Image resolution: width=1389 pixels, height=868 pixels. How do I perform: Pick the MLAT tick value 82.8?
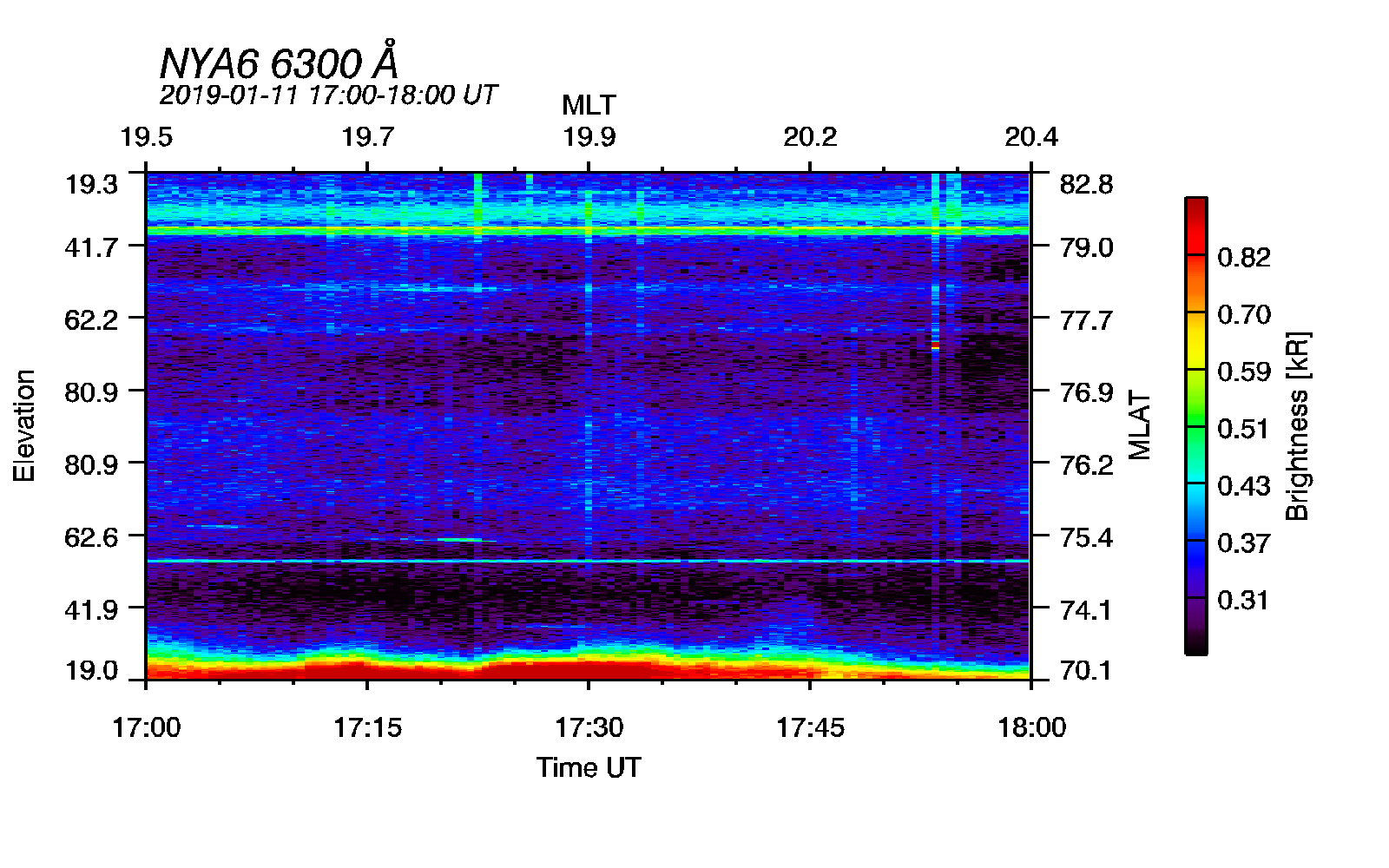pyautogui.click(x=1086, y=184)
